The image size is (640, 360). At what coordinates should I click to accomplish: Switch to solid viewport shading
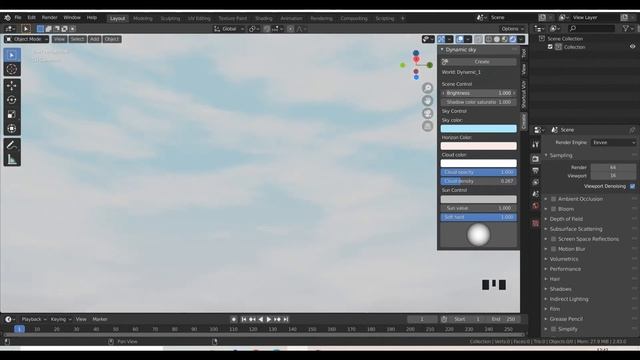click(497, 39)
